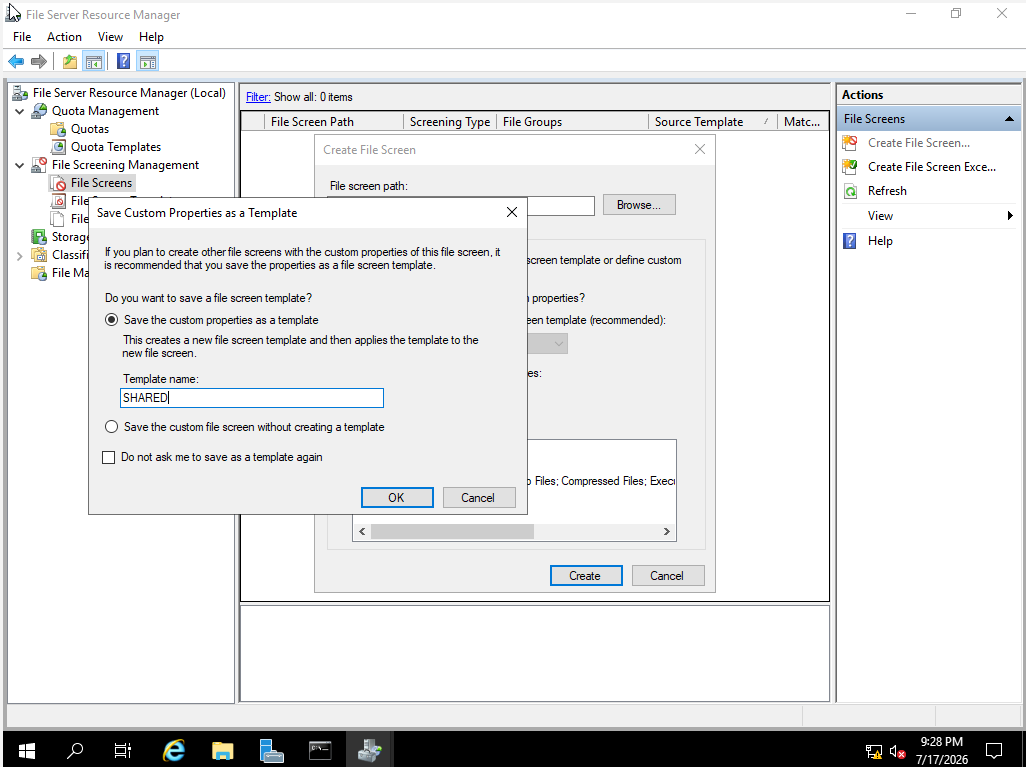Open the template dropdown in Create File Screen
Image resolution: width=1026 pixels, height=767 pixels.
pyautogui.click(x=558, y=344)
